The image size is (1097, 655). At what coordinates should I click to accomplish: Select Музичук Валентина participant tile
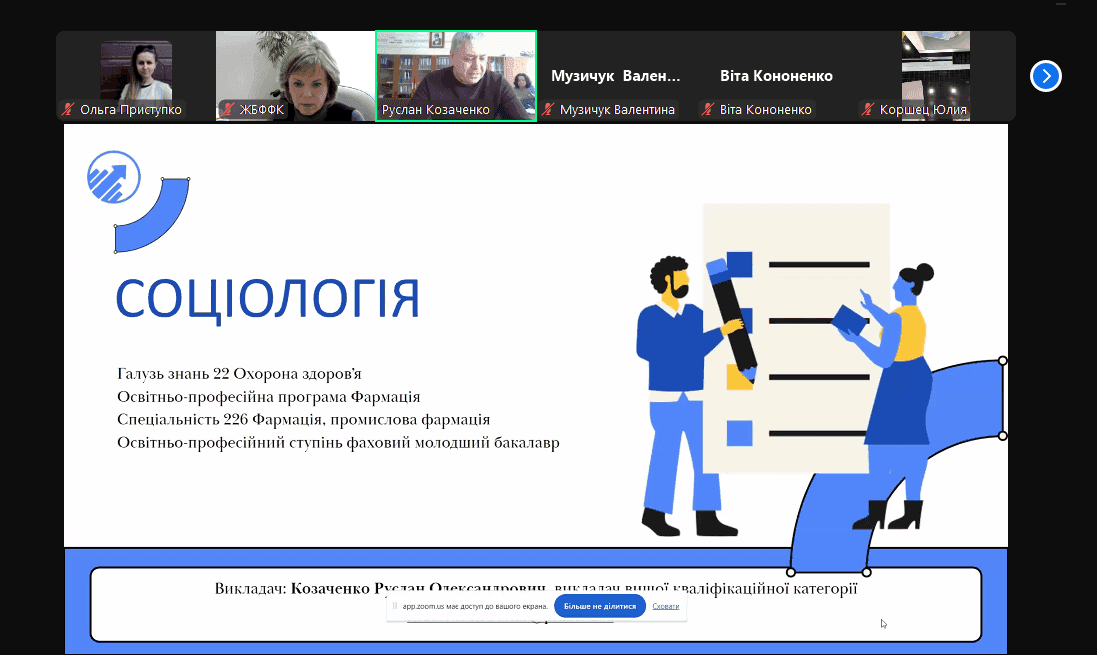pos(616,76)
